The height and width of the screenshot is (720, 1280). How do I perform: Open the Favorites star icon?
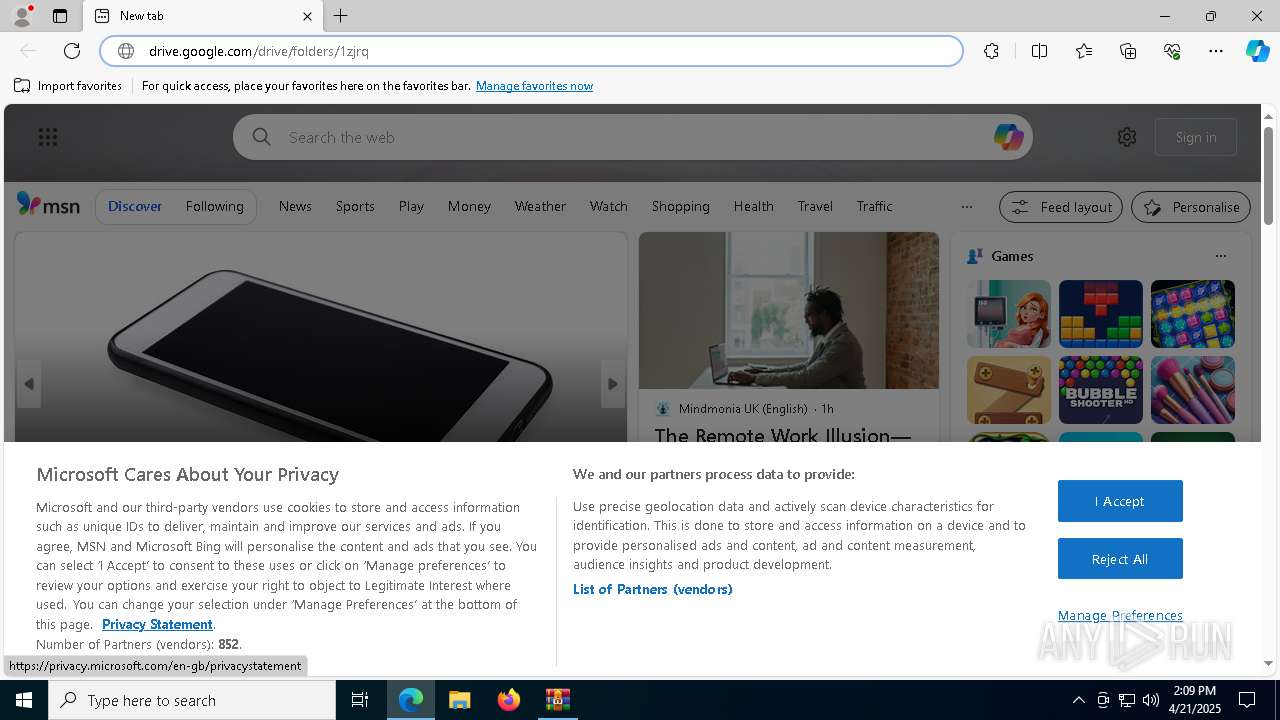click(1084, 51)
